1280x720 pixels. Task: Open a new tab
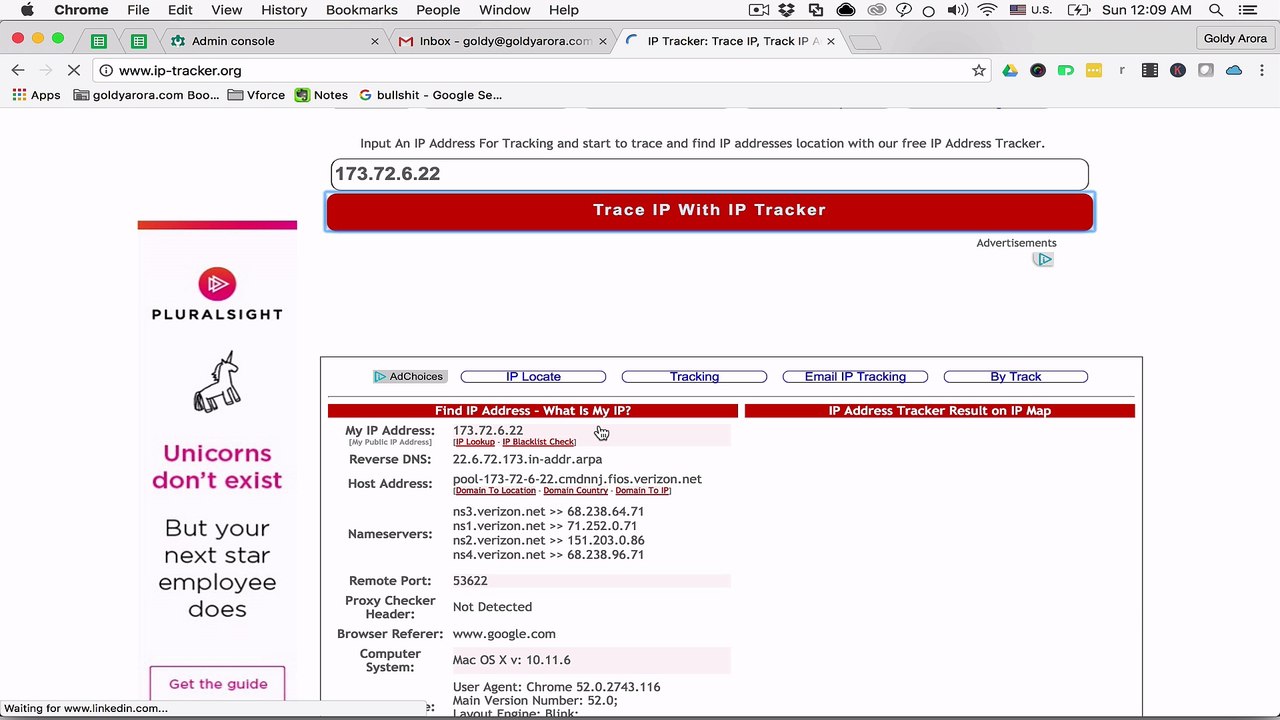(x=866, y=42)
